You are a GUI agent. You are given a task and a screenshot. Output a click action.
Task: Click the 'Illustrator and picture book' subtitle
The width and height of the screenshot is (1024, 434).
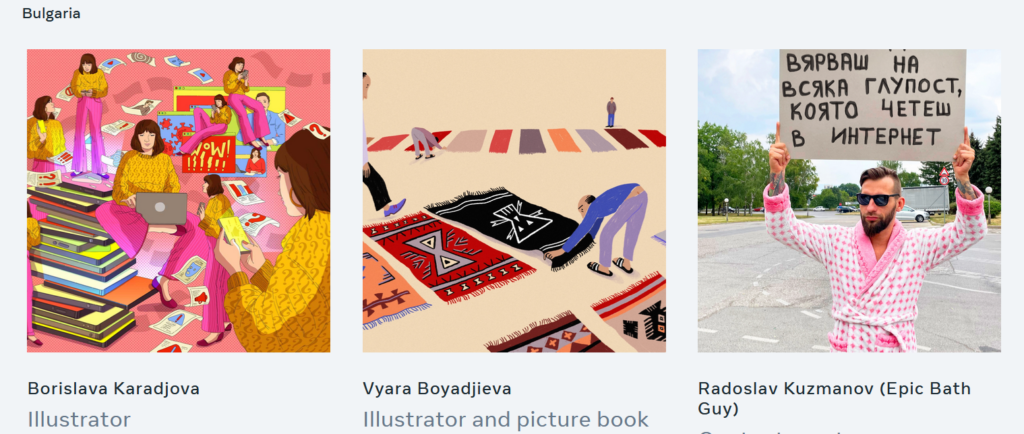(x=505, y=419)
